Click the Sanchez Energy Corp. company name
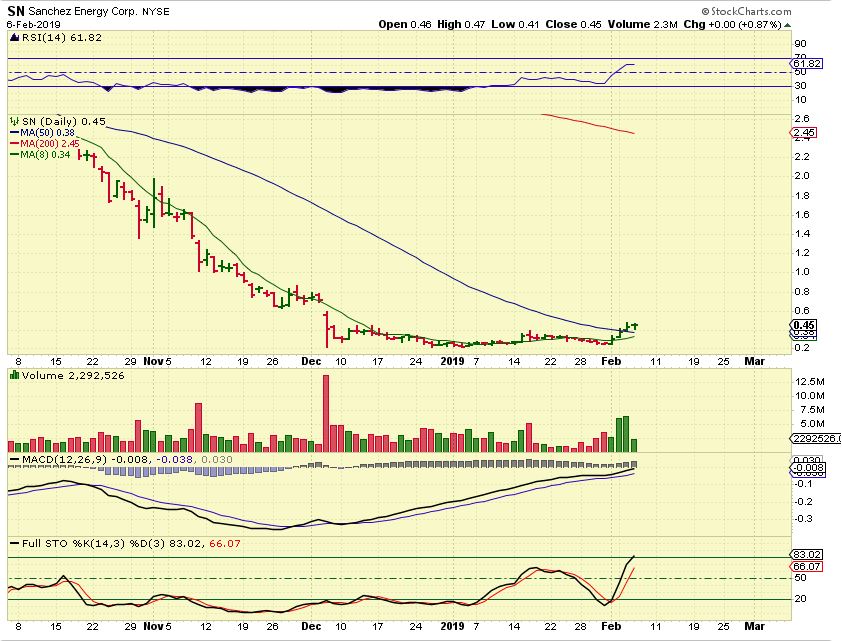The width and height of the screenshot is (842, 641). 83,11
